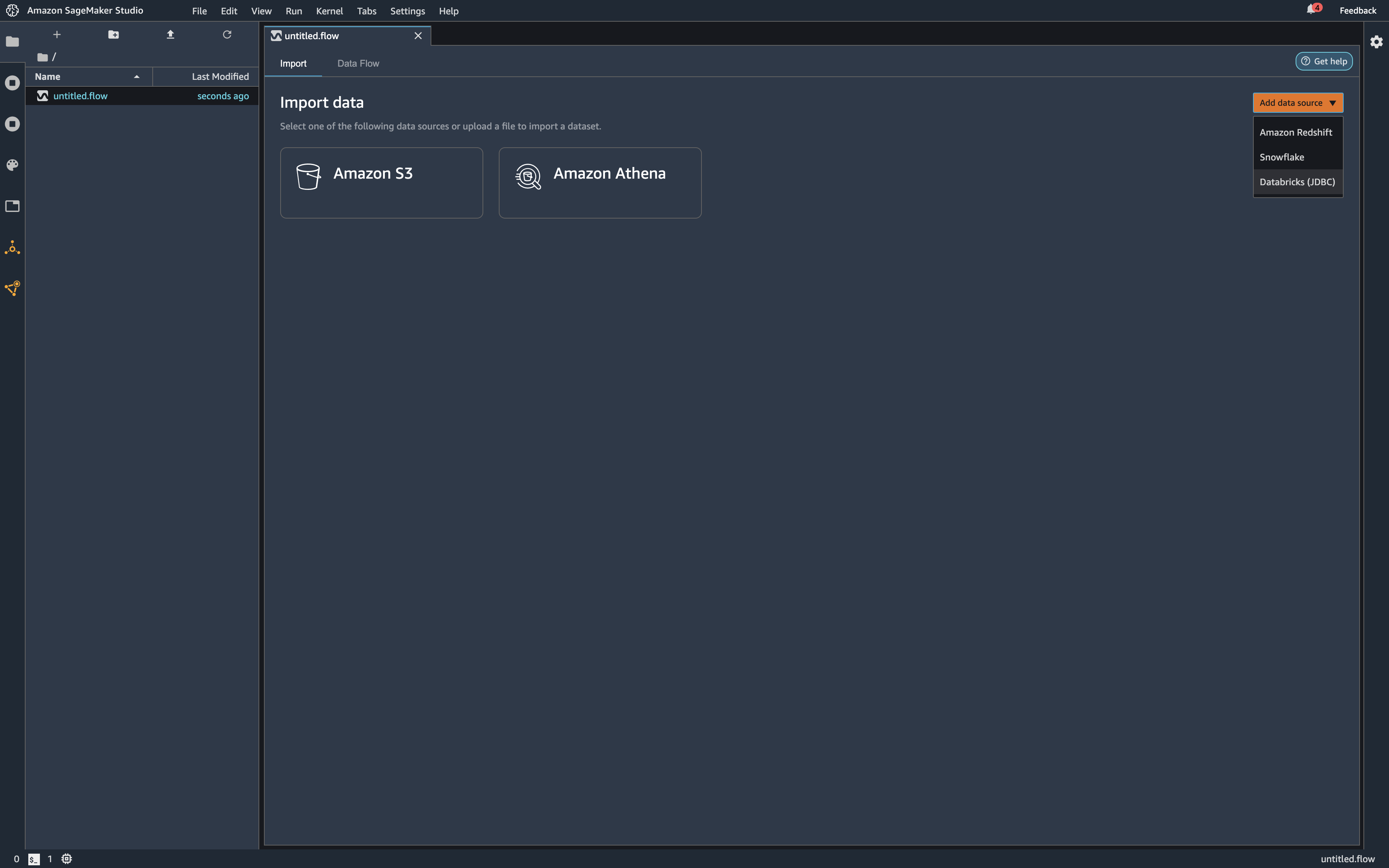Open the notifications bell icon
This screenshot has height=868, width=1389.
tap(1311, 10)
